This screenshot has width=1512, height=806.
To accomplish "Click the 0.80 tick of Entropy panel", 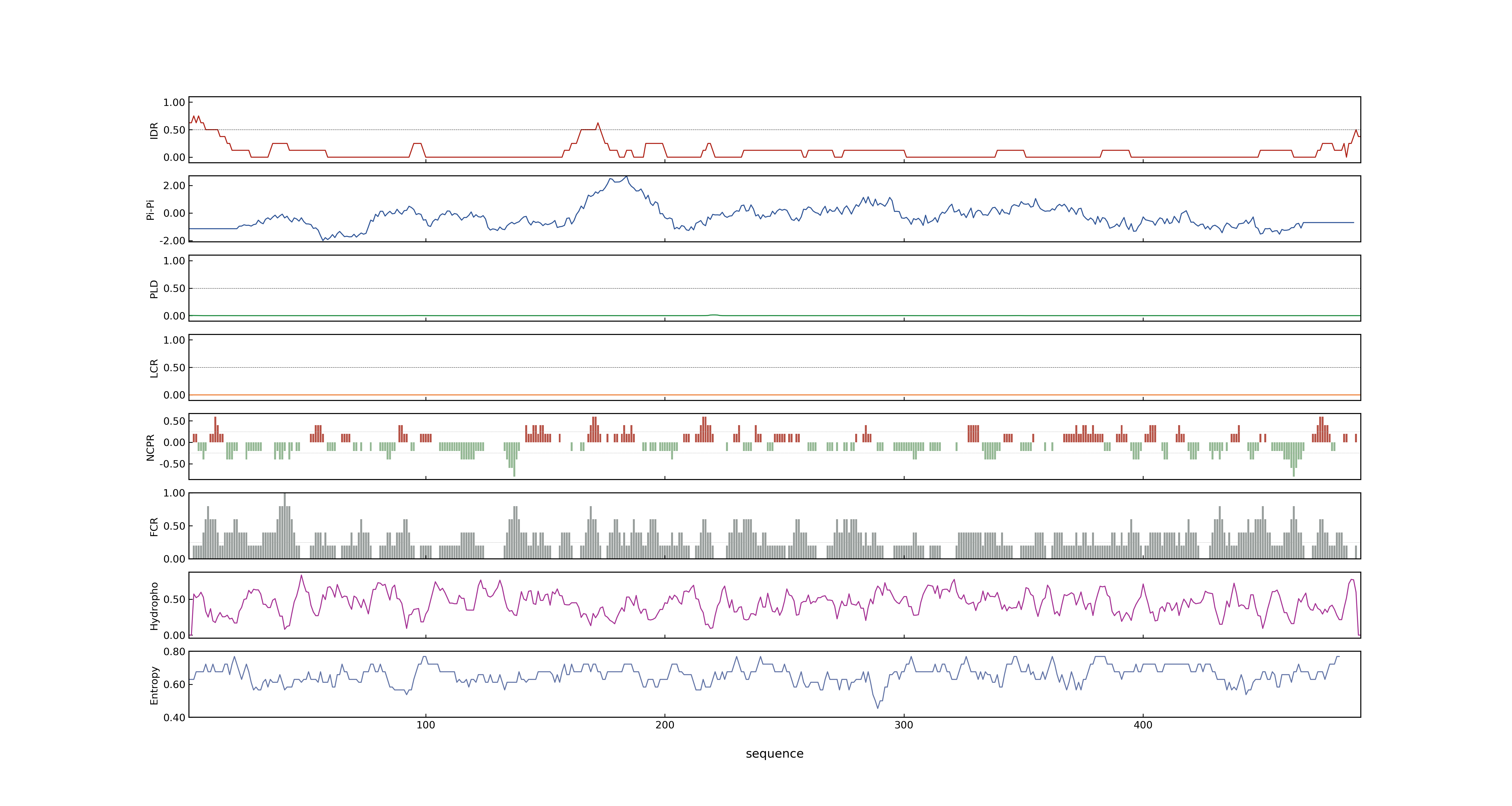I will (x=174, y=651).
